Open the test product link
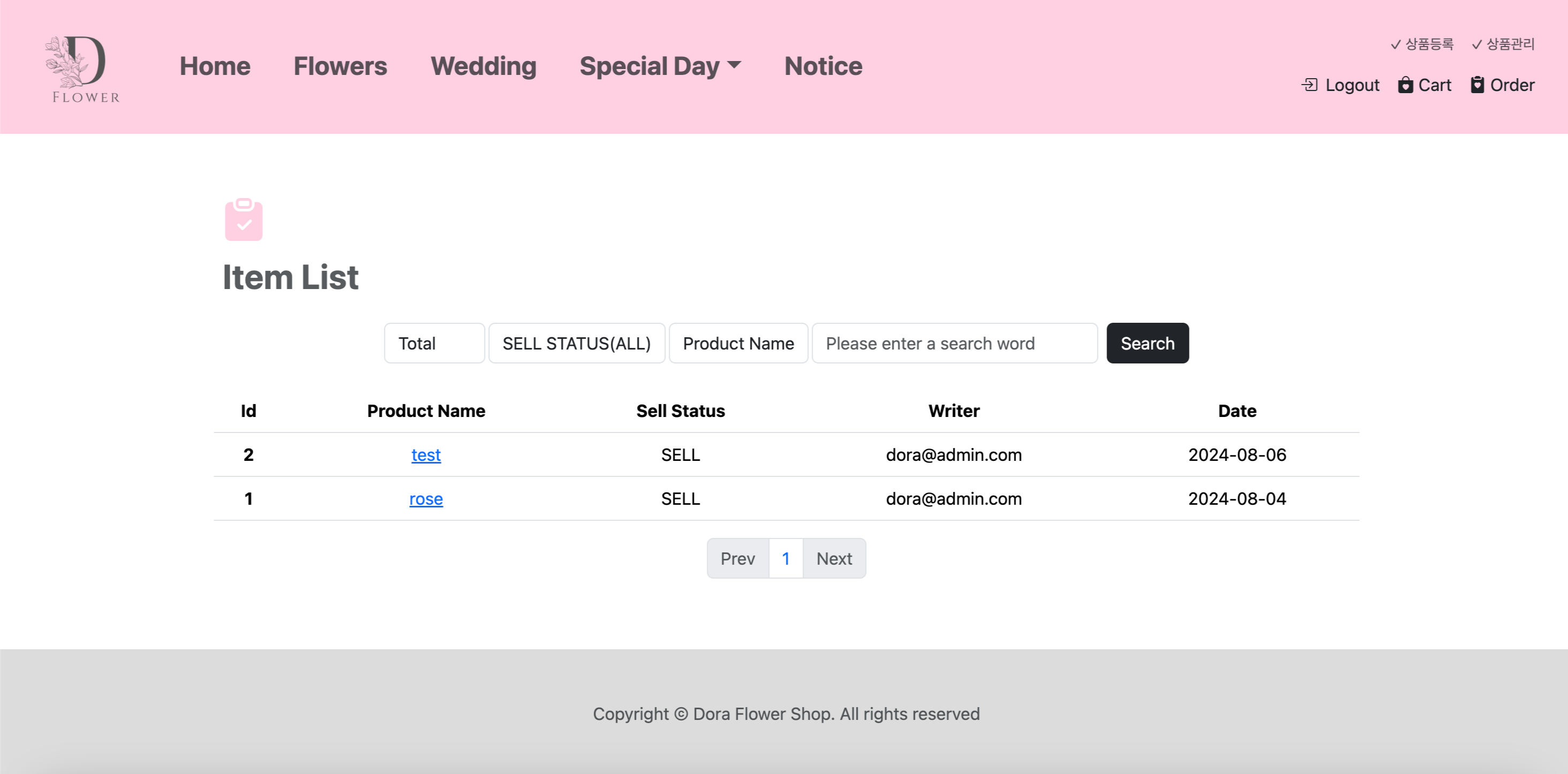Screen dimensions: 1568x774 [426, 455]
